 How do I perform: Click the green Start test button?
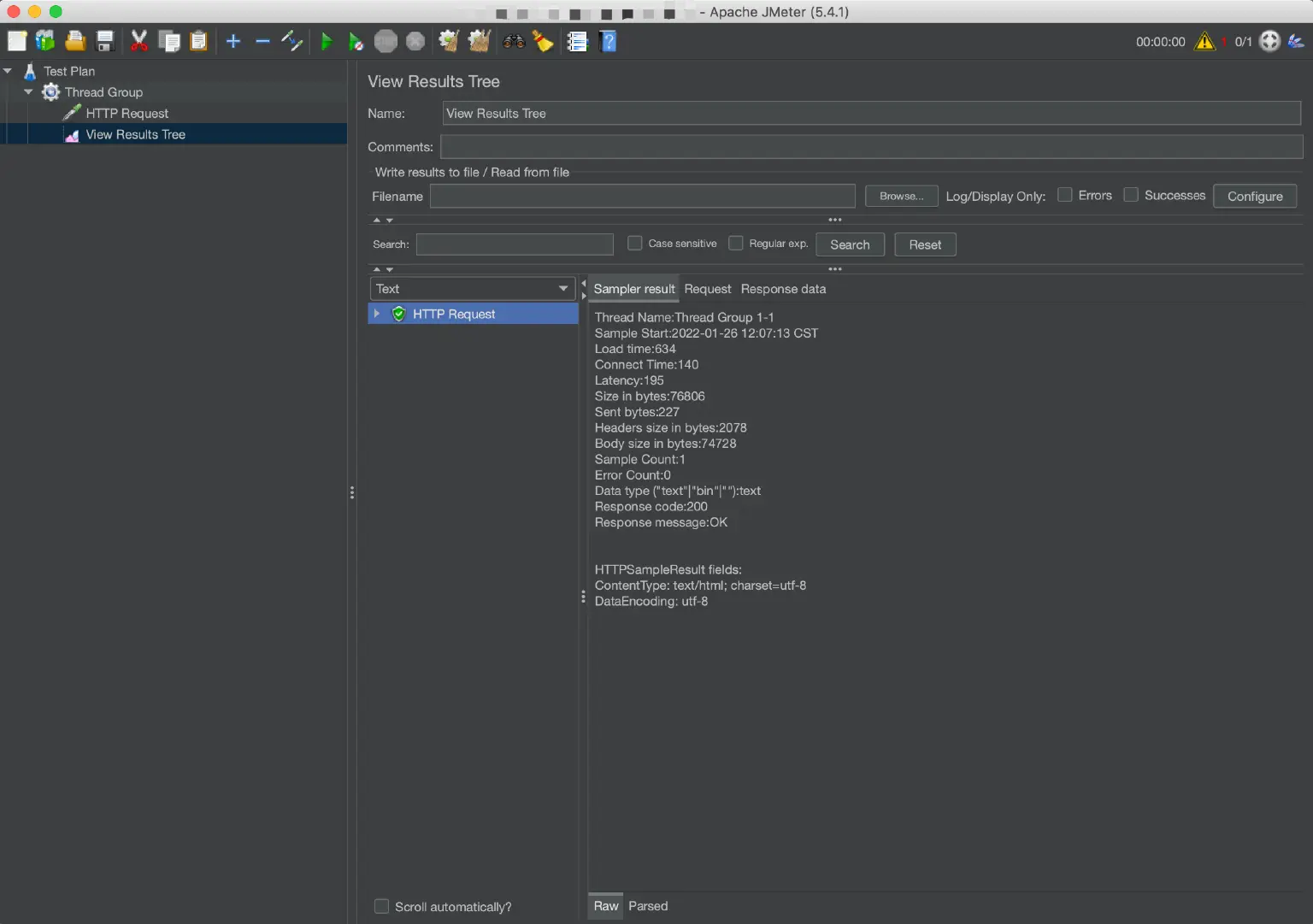click(x=326, y=41)
